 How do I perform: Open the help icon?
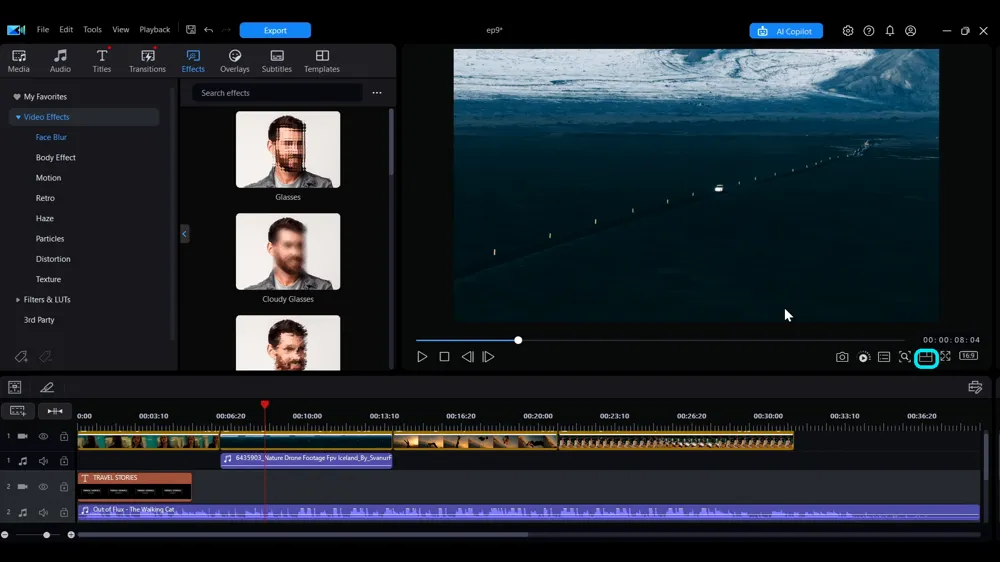pos(869,31)
